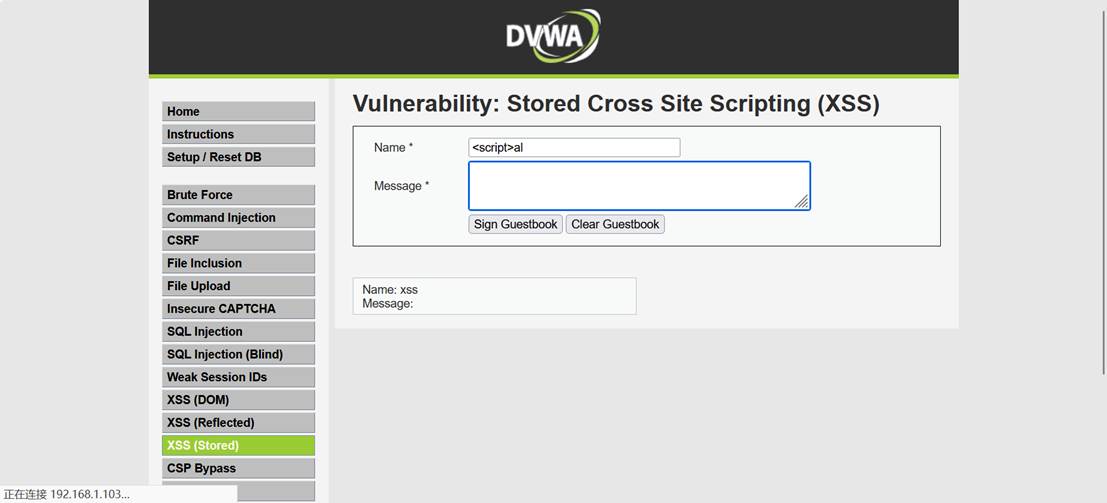Open Insecure CAPTCHA module

tap(239, 309)
